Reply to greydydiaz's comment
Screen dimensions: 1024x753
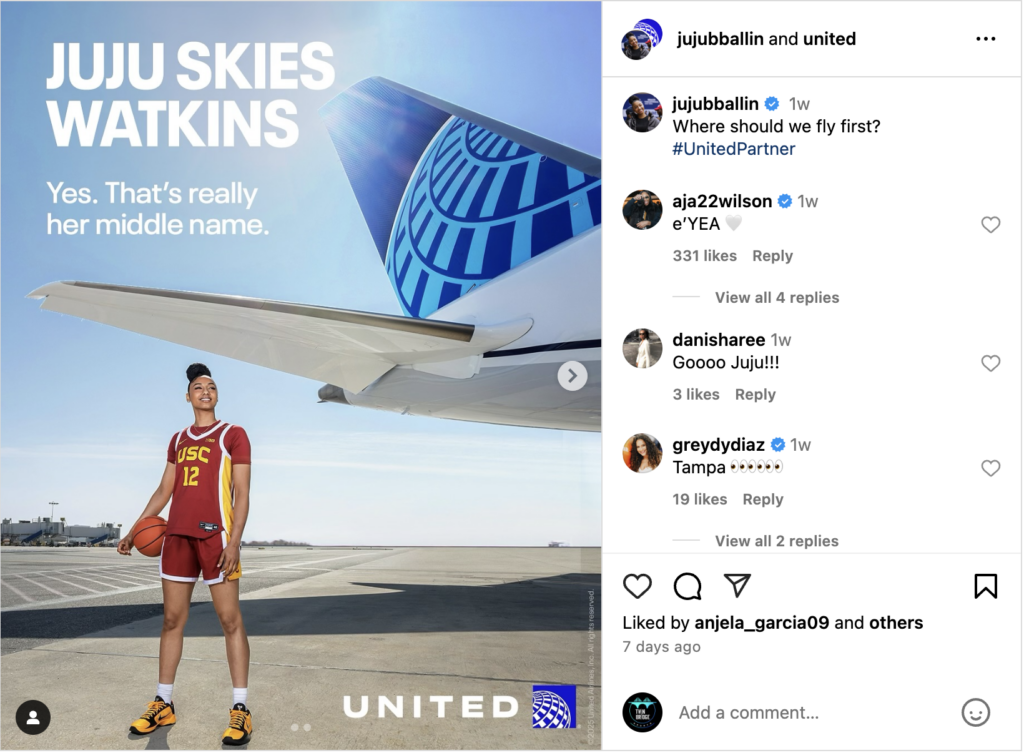click(762, 500)
